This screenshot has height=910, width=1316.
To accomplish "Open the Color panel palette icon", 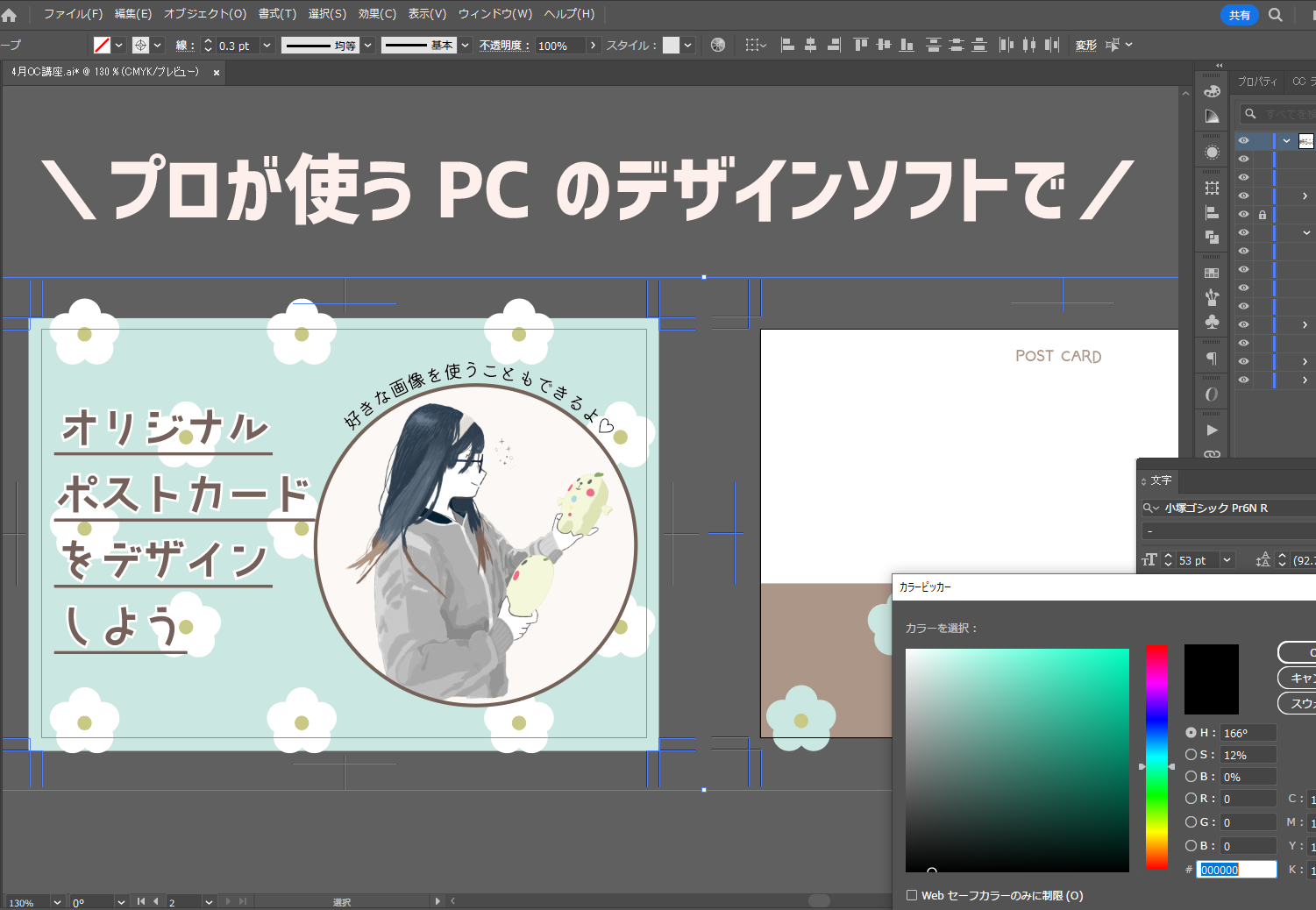I will 1212,91.
